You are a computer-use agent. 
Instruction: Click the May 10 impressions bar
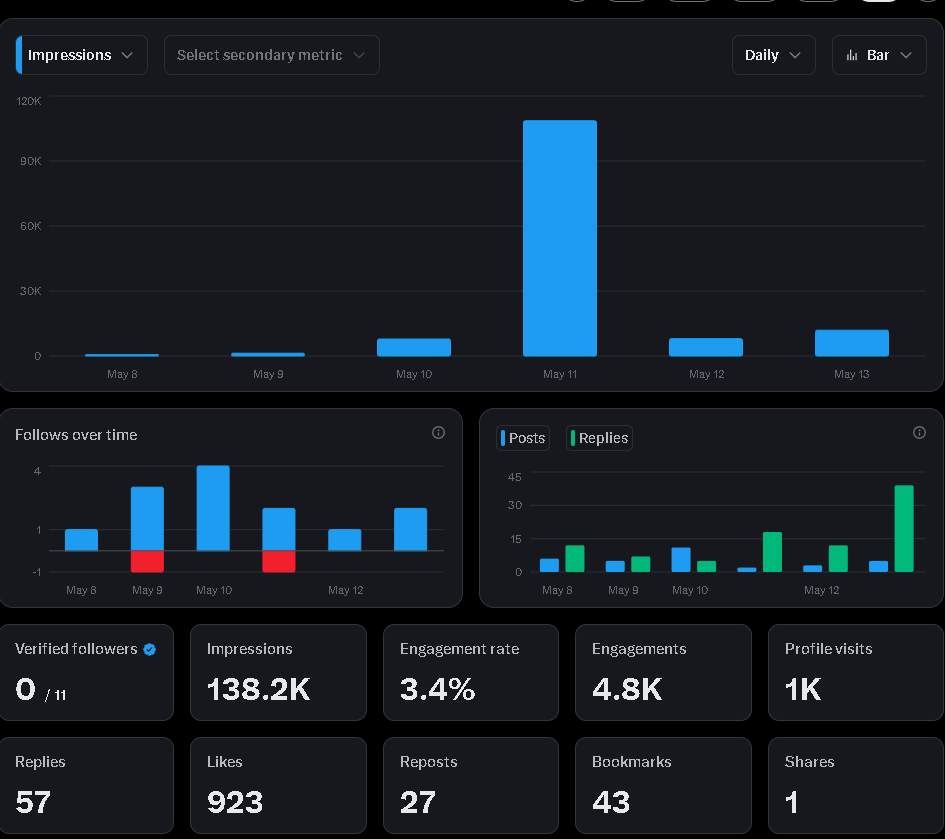(414, 347)
